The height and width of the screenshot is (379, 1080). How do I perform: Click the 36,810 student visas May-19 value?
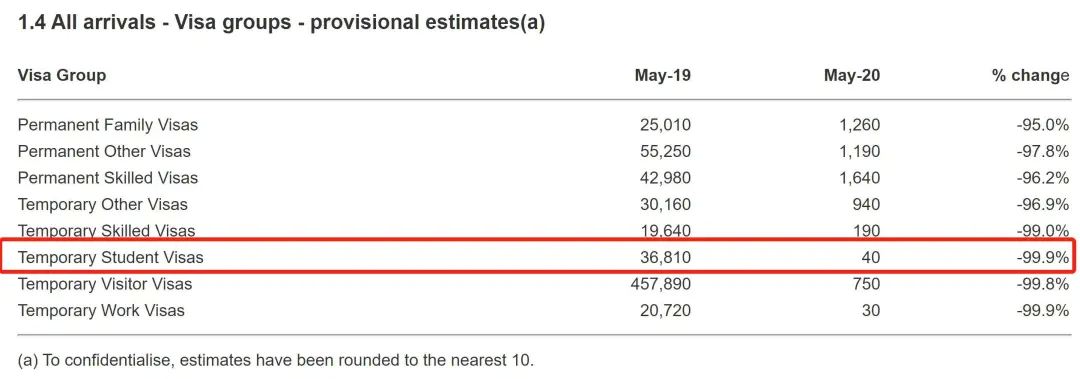click(x=665, y=257)
